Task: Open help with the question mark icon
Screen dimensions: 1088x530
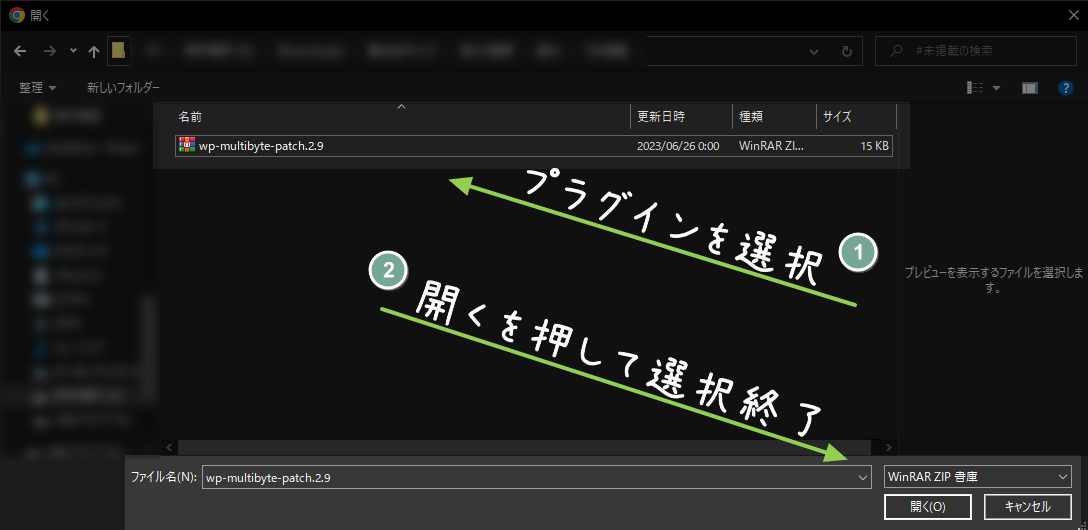Action: click(x=1066, y=87)
